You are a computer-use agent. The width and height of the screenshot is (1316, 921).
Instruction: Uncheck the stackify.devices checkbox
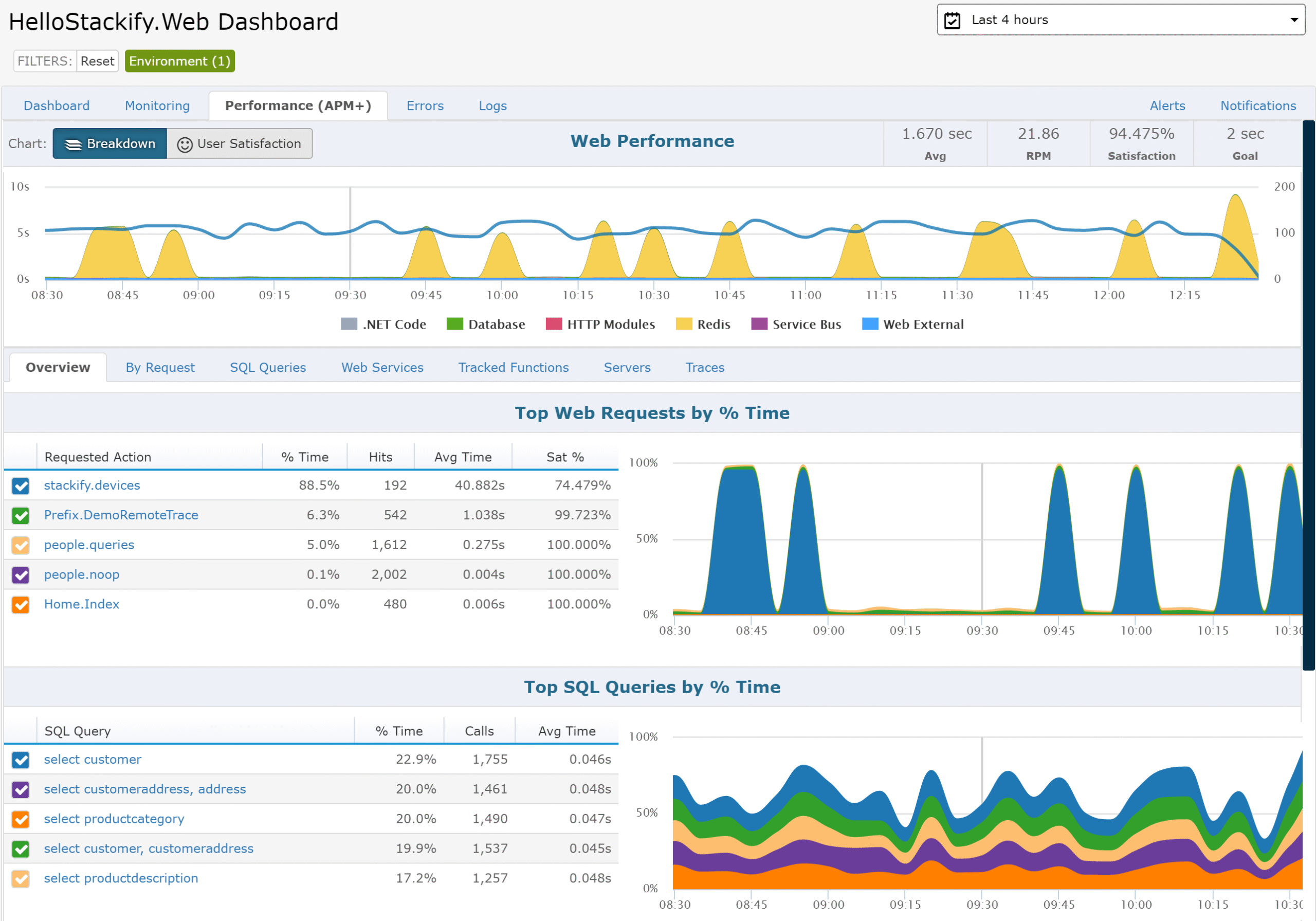point(21,486)
